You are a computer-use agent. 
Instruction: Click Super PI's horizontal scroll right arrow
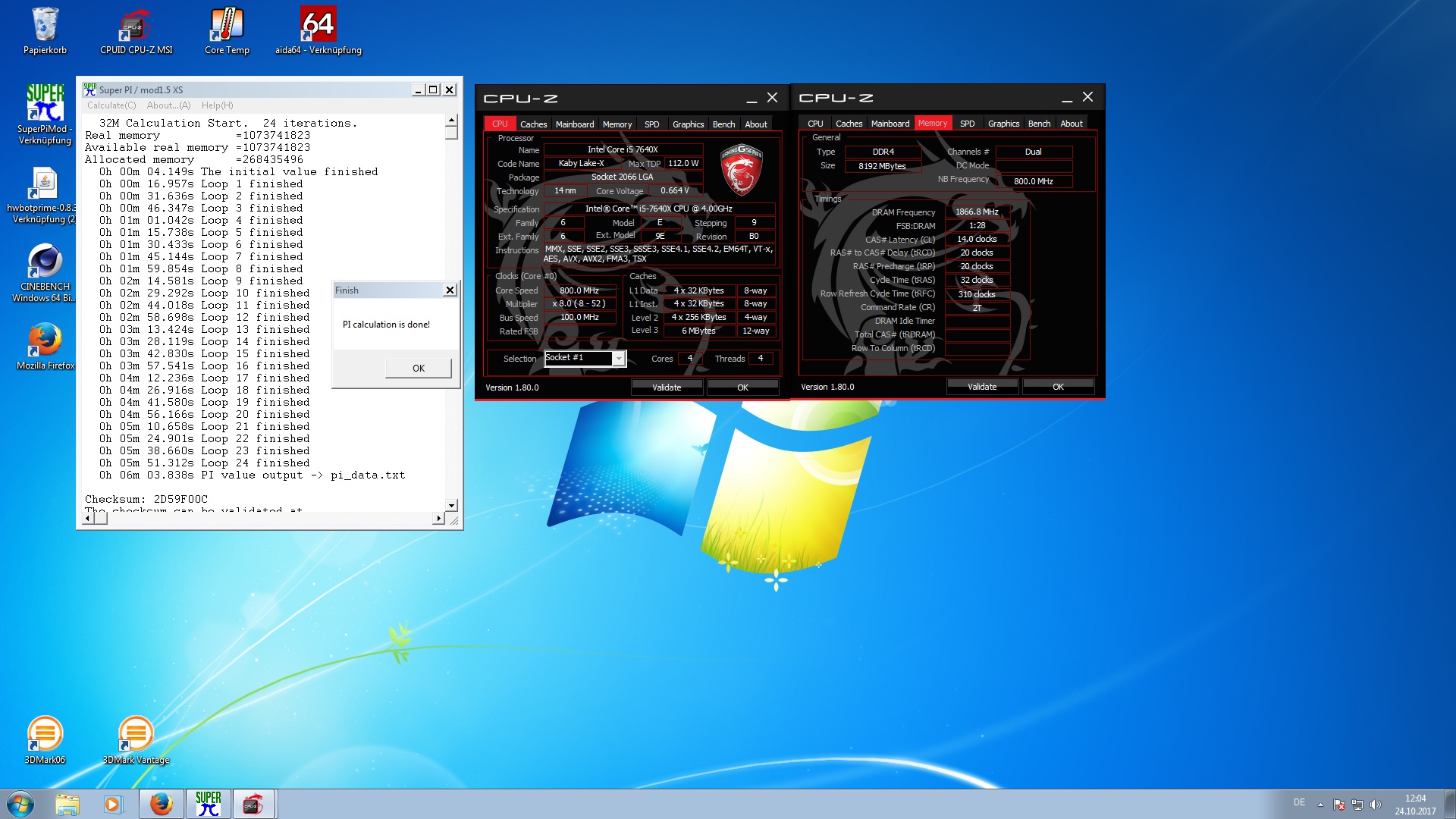point(438,519)
